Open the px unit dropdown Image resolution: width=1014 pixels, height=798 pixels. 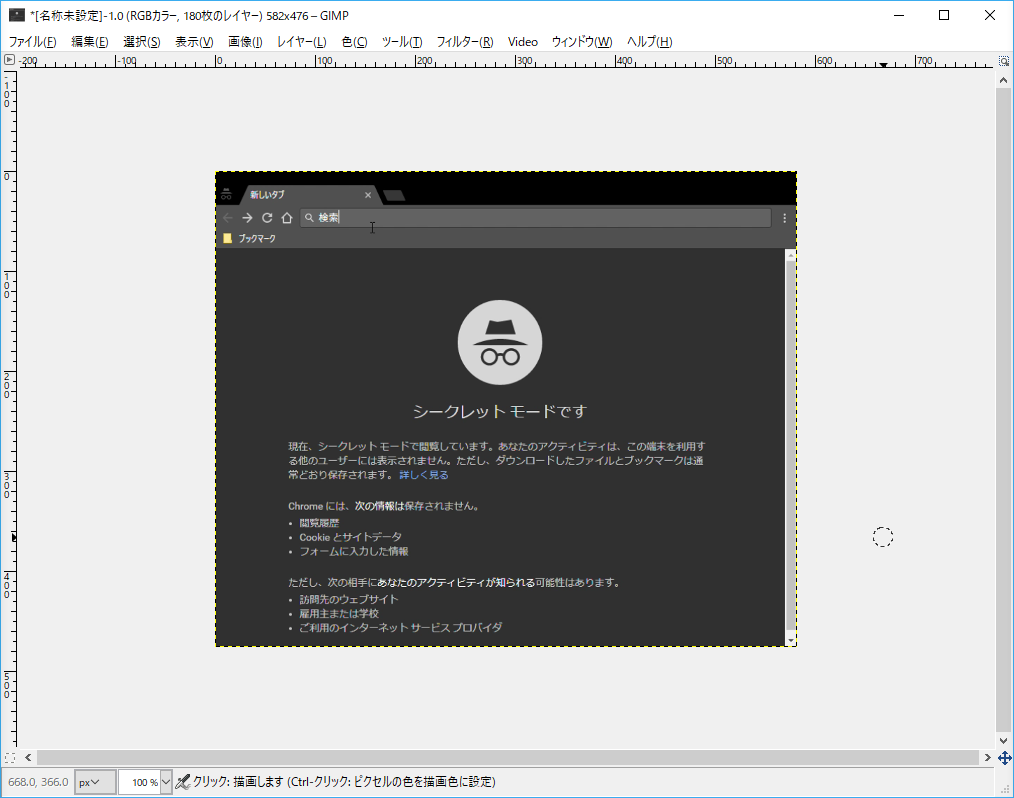pyautogui.click(x=95, y=782)
